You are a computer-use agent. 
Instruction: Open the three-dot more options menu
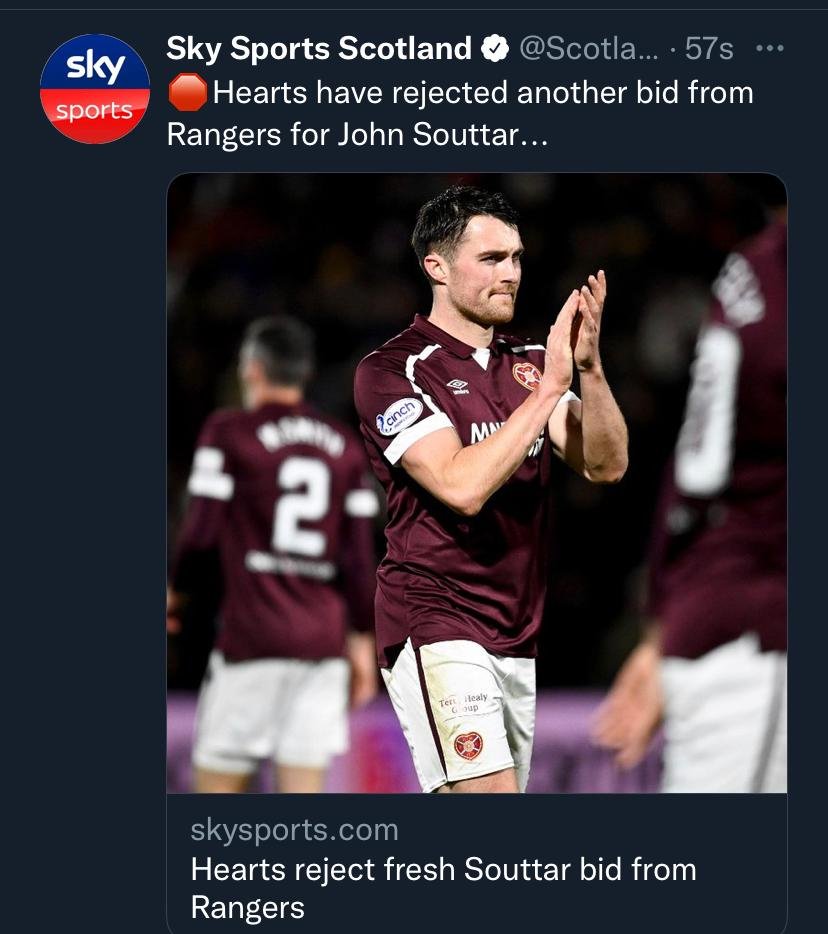point(770,48)
